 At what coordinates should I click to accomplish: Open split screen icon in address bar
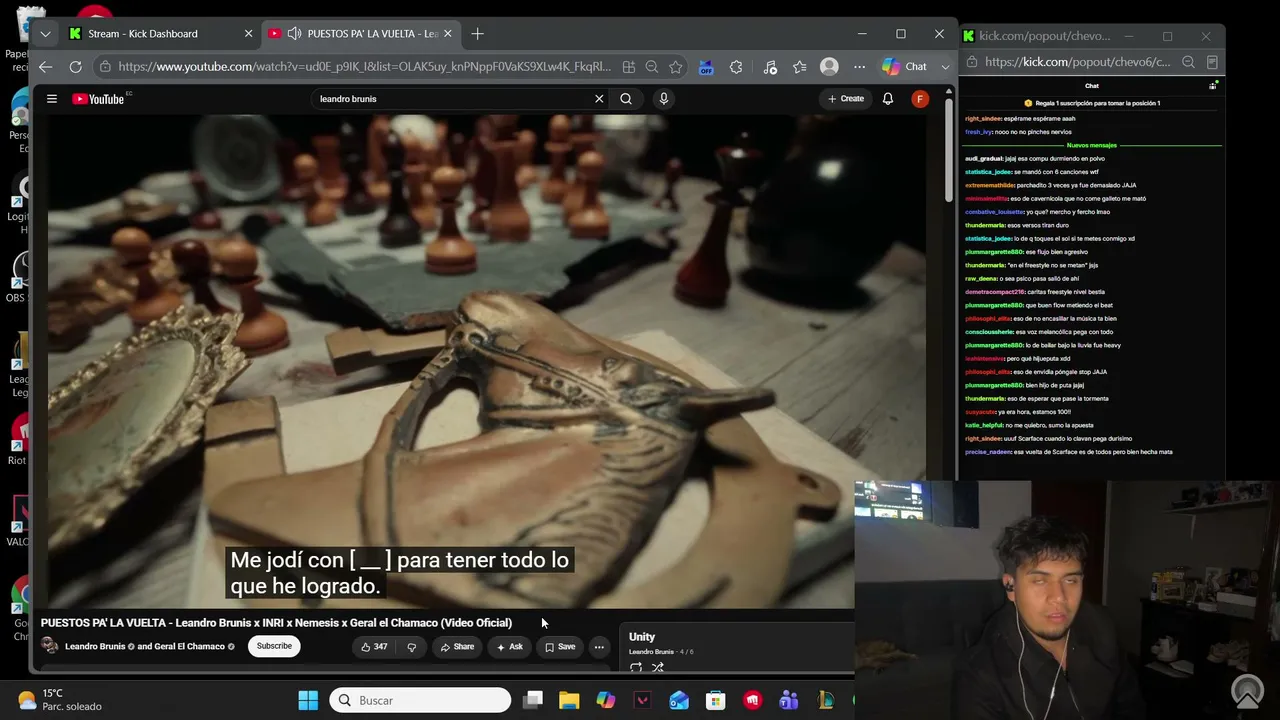(x=629, y=67)
